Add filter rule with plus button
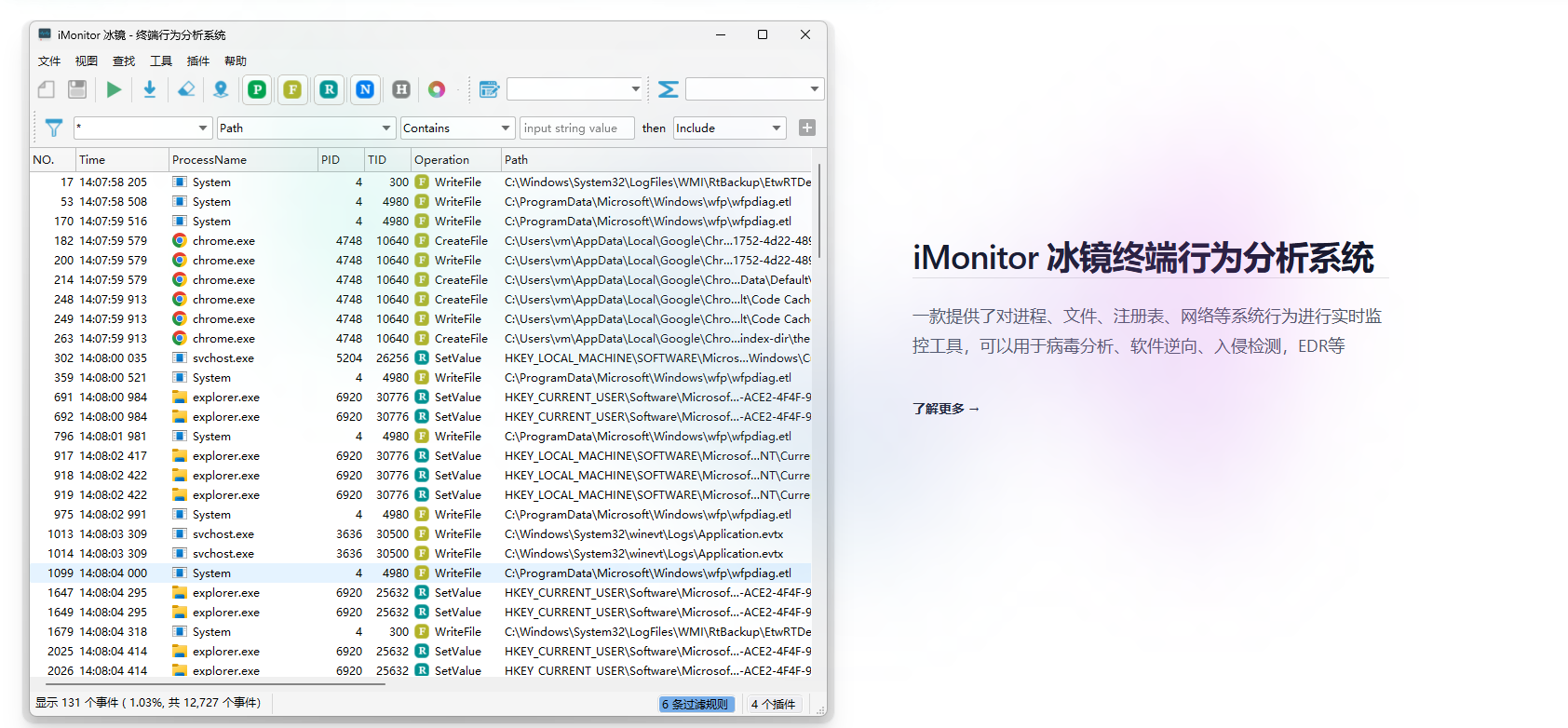This screenshot has width=1568, height=728. tap(807, 128)
